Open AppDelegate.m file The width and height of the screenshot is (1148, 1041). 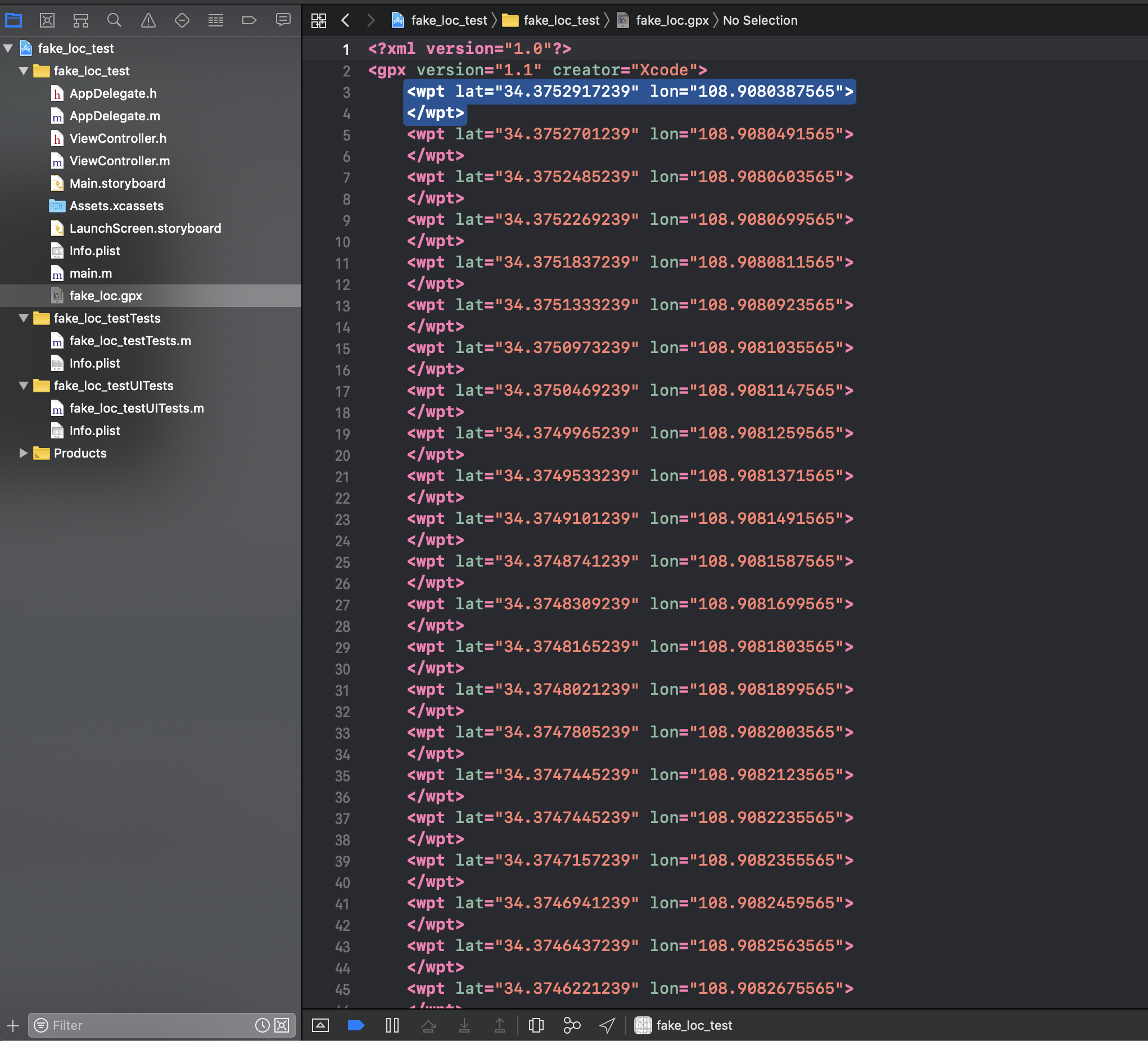115,116
